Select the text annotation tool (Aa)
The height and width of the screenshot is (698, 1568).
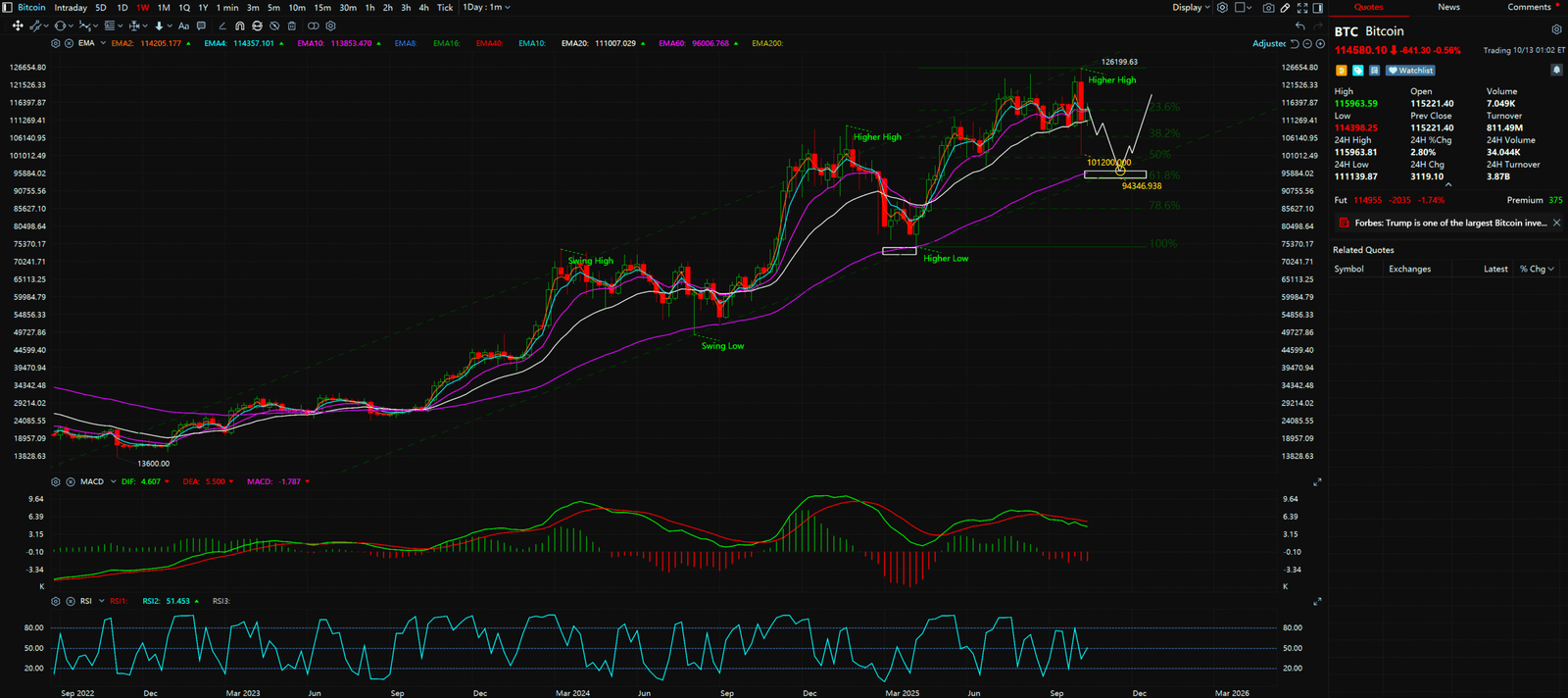[x=183, y=26]
